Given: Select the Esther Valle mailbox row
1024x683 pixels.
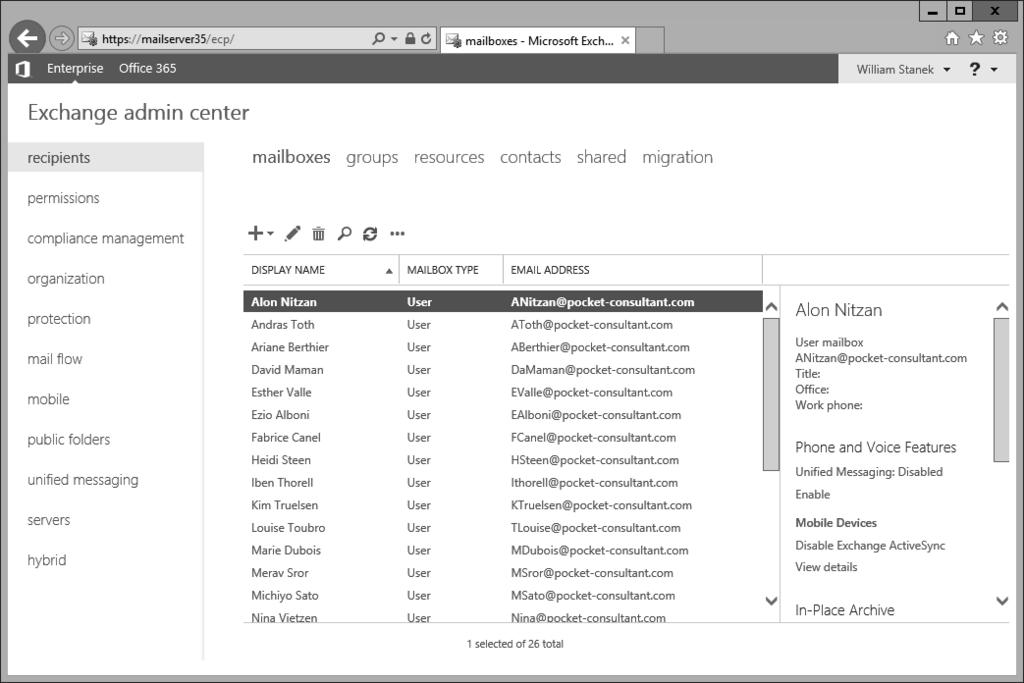Looking at the screenshot, I should coord(503,392).
